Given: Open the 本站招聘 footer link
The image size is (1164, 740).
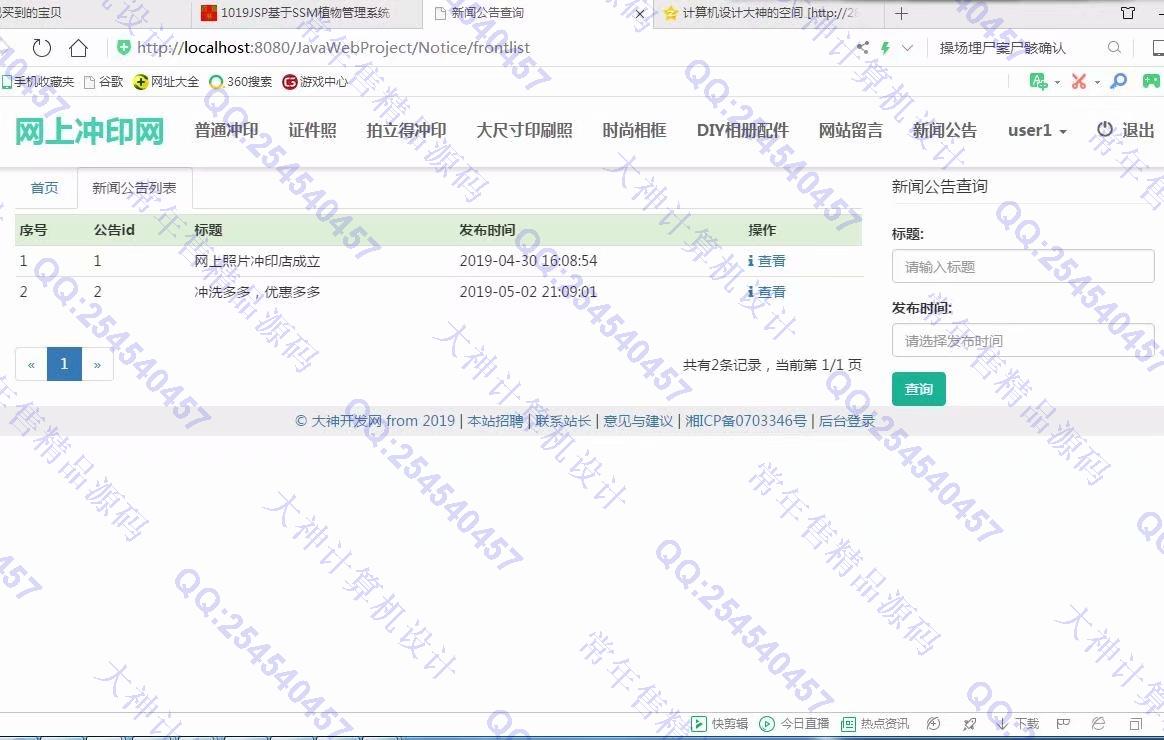Looking at the screenshot, I should pyautogui.click(x=495, y=422).
